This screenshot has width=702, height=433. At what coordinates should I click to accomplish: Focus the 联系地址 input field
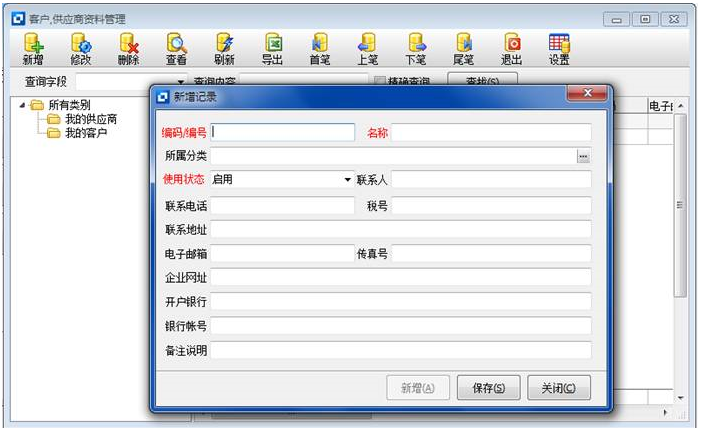tap(401, 230)
